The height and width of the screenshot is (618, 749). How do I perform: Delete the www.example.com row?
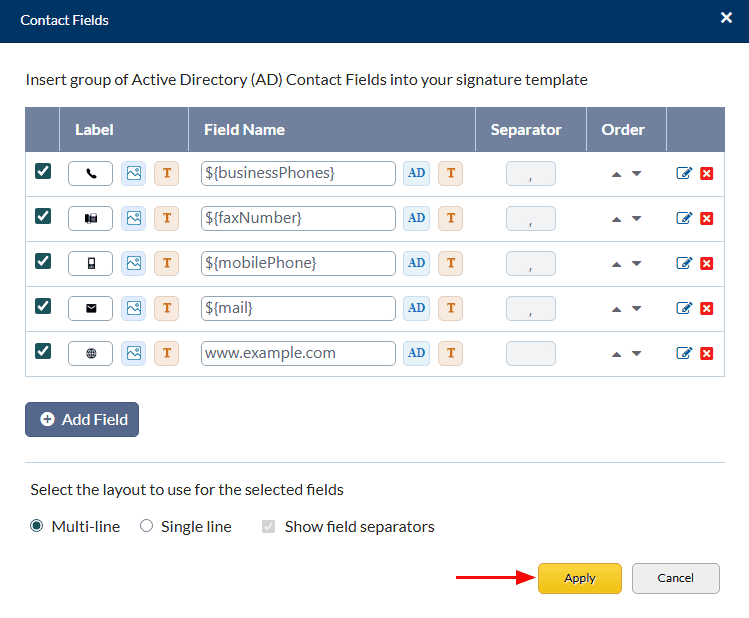(x=706, y=353)
